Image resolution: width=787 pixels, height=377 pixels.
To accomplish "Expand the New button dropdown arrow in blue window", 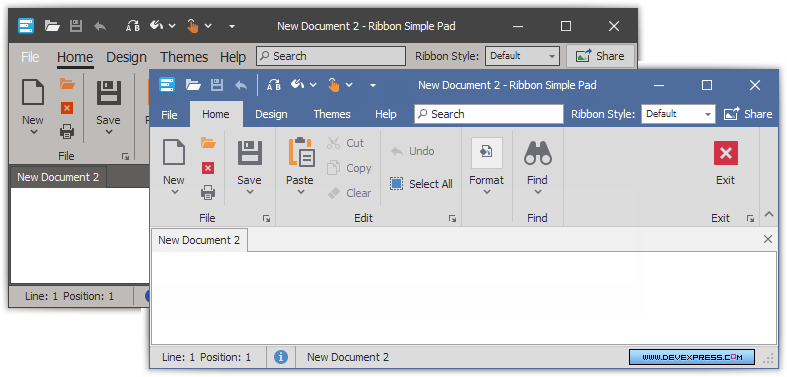I will (x=175, y=192).
